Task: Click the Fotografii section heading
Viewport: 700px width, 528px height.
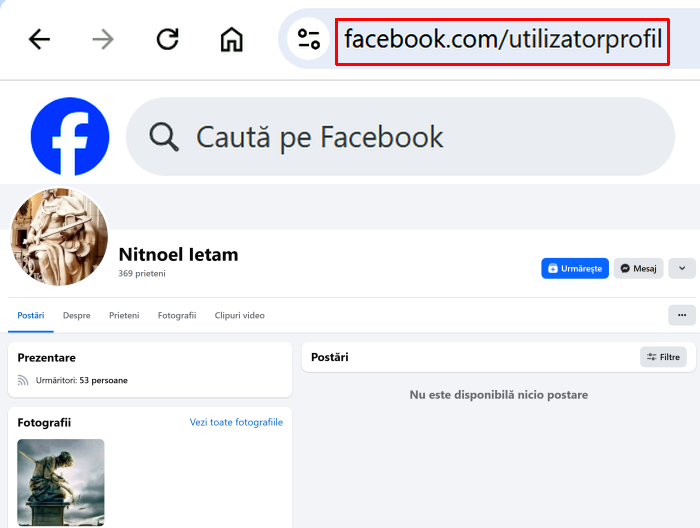Action: click(44, 422)
